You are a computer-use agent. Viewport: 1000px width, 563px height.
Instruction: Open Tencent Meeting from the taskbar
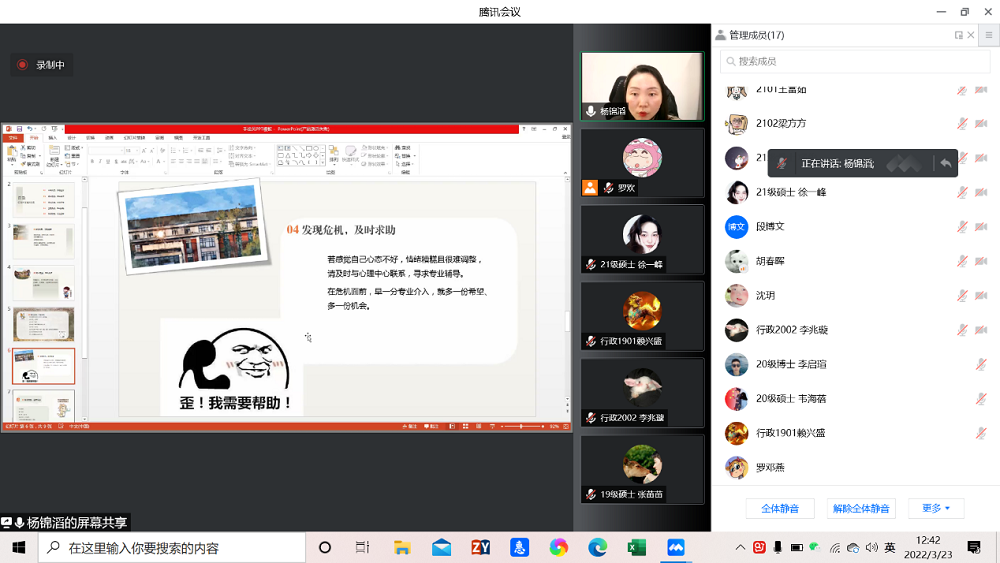point(676,548)
